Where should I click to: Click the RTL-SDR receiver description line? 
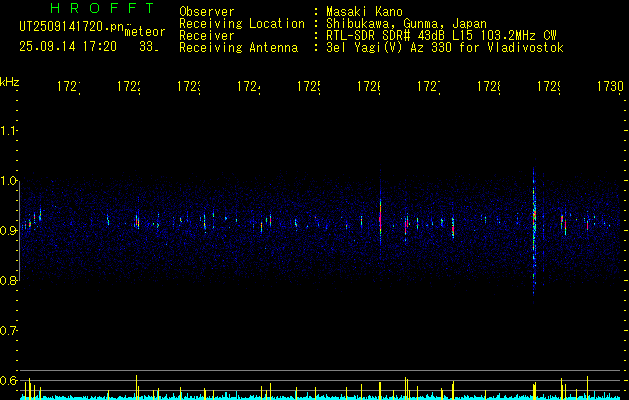click(441, 36)
